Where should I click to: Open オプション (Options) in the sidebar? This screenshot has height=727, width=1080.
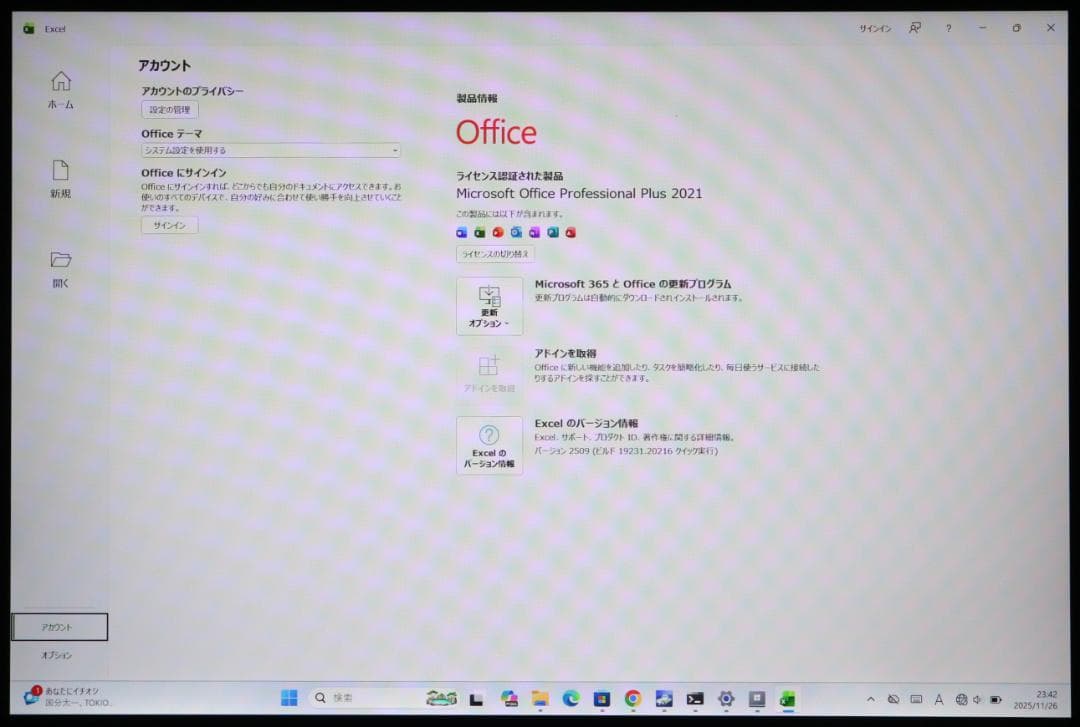[56, 655]
